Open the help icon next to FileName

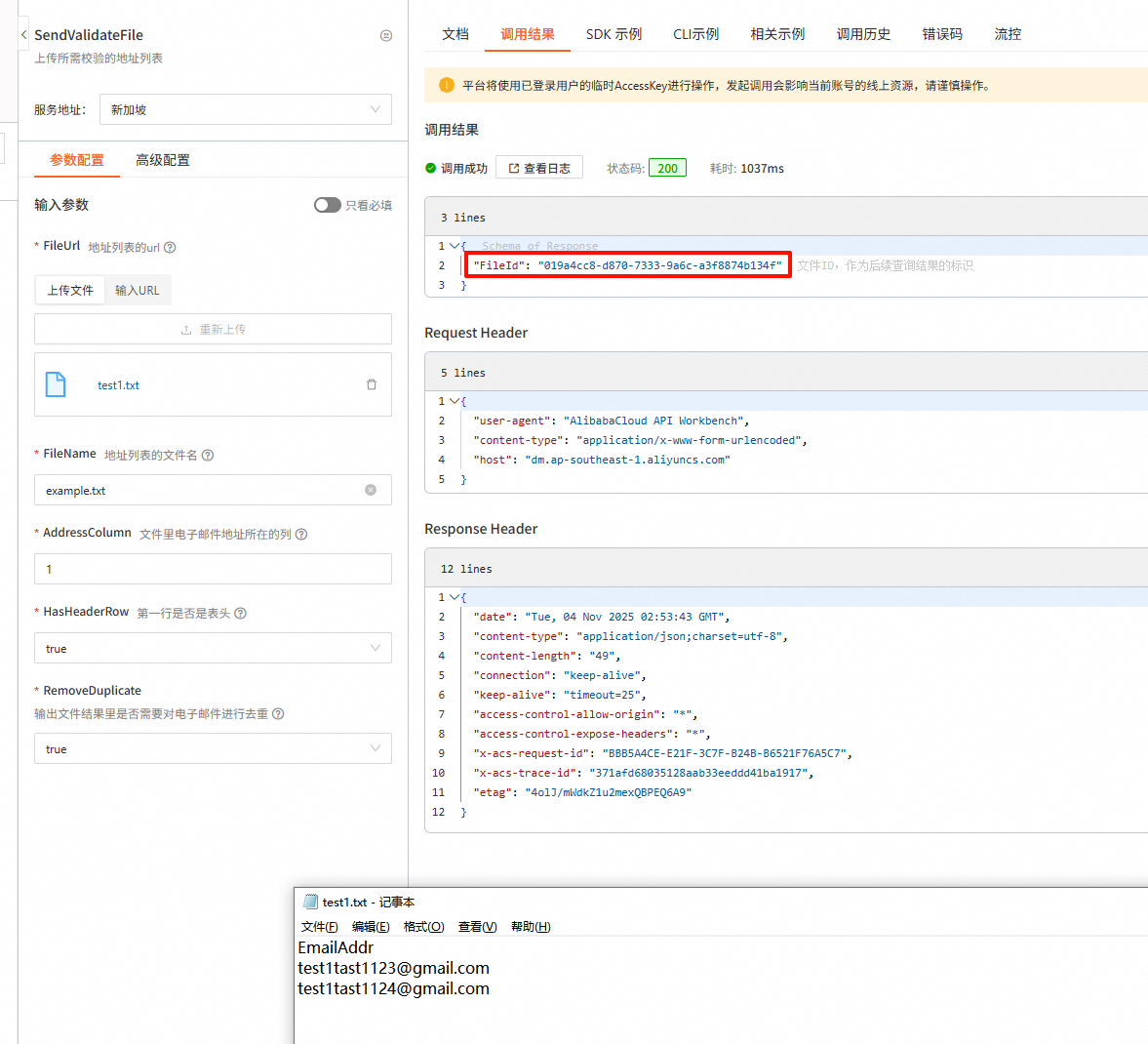tap(208, 455)
